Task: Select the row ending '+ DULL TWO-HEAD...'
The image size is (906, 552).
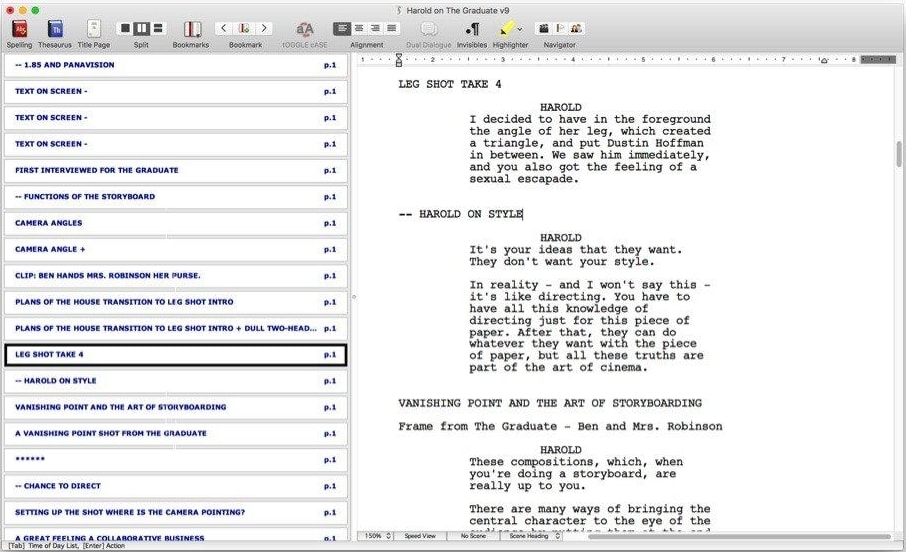Action: click(176, 328)
